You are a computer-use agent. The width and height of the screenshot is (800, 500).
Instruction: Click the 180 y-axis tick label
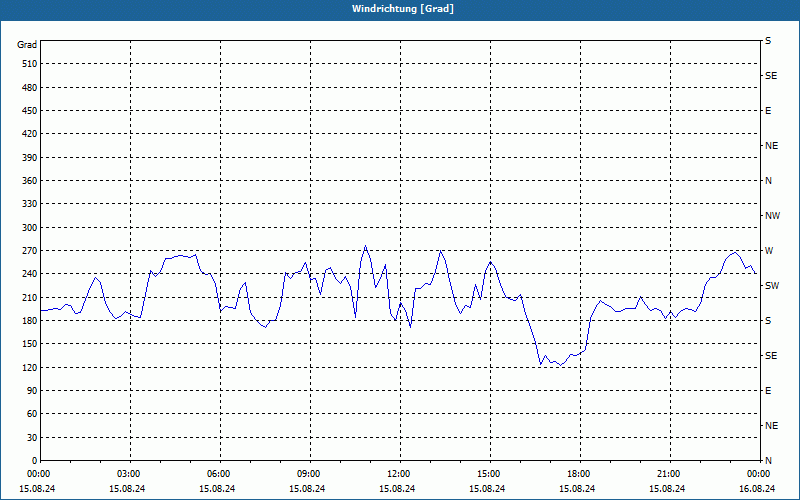(30, 320)
